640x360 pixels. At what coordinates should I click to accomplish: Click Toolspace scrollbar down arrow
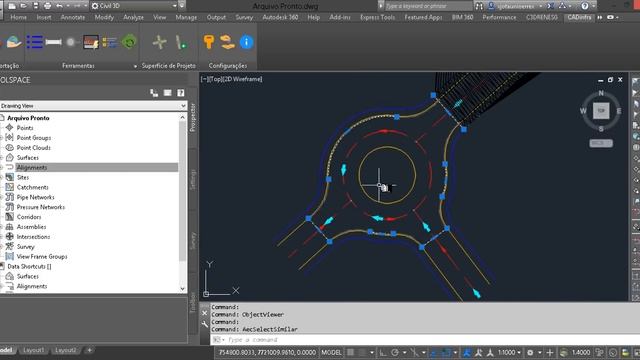182,289
